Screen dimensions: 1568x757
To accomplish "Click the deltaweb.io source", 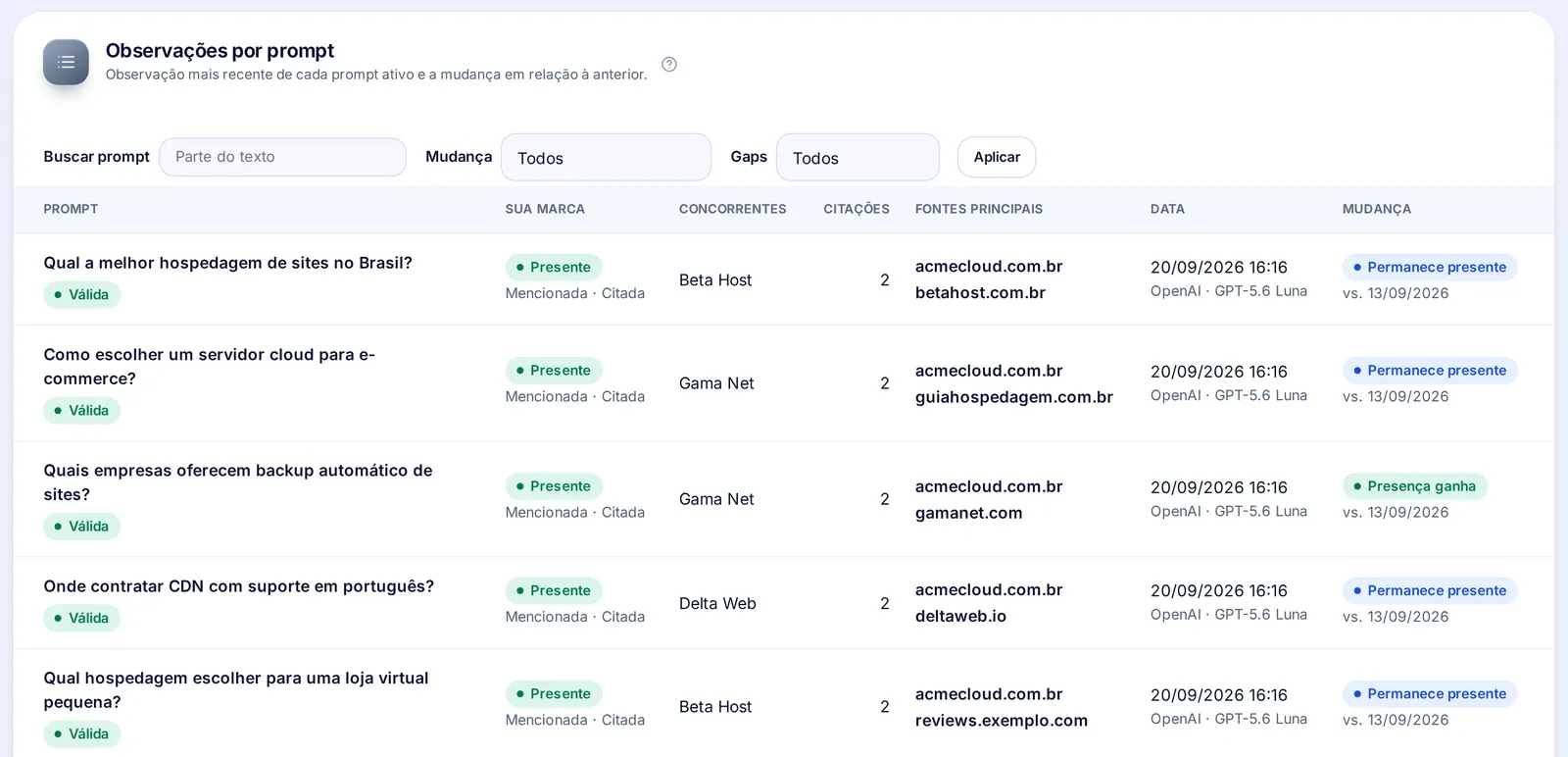I will pyautogui.click(x=960, y=616).
